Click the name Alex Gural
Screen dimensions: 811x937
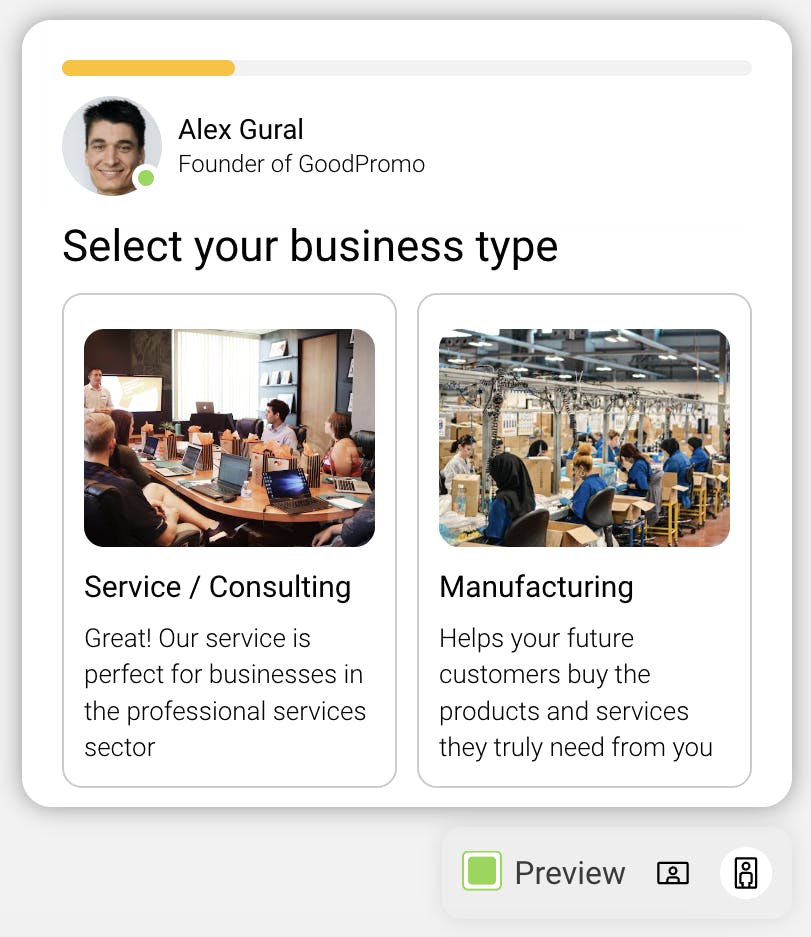click(241, 129)
